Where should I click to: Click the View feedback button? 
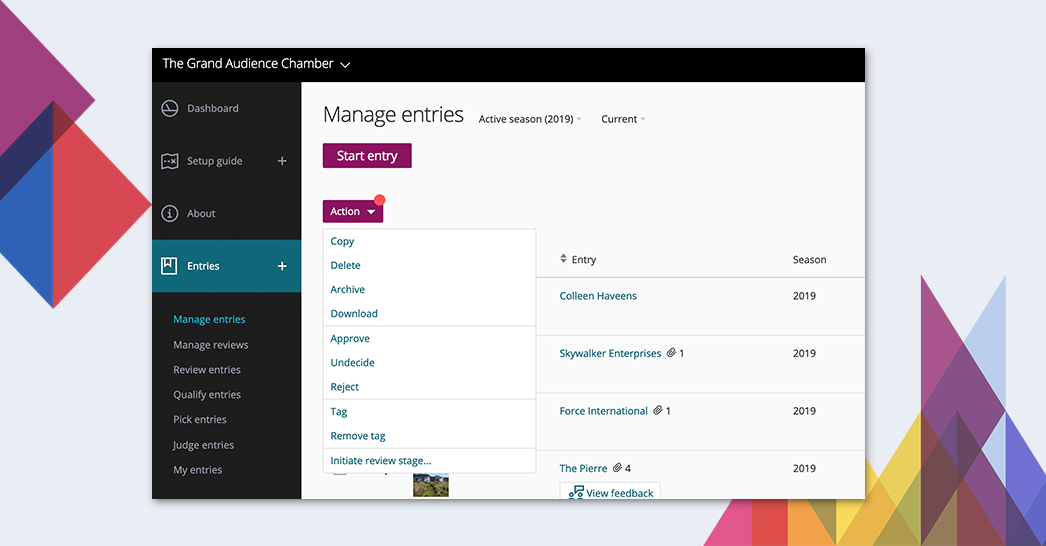pos(610,492)
